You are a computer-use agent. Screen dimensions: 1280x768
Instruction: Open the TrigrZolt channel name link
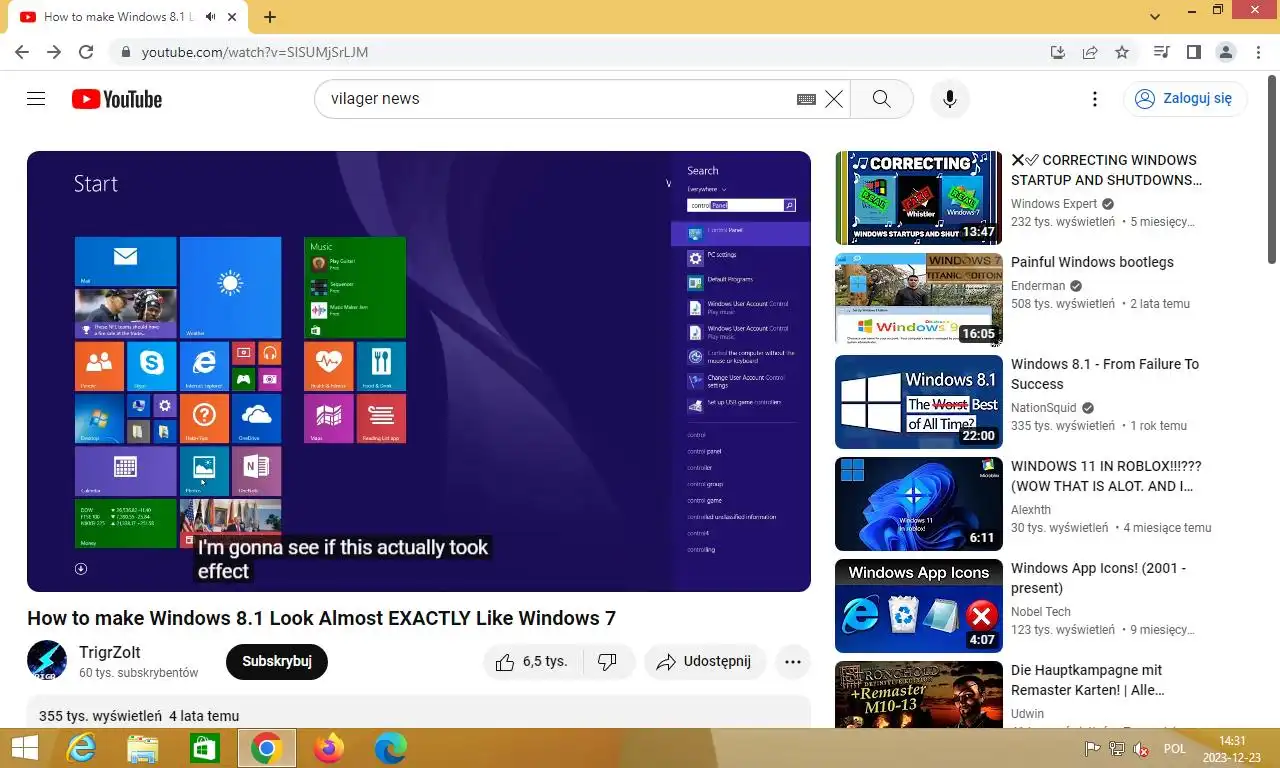(110, 652)
